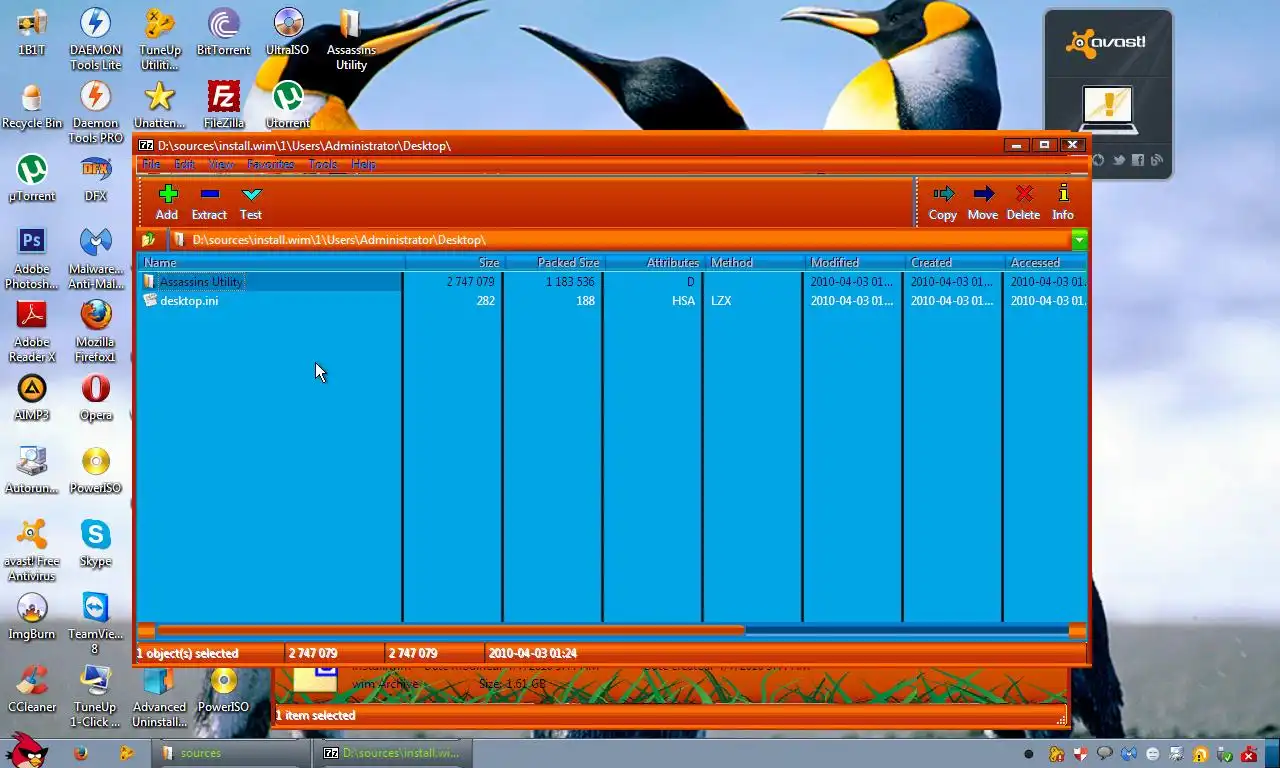Sort by the Packed Size column header

[x=554, y=262]
